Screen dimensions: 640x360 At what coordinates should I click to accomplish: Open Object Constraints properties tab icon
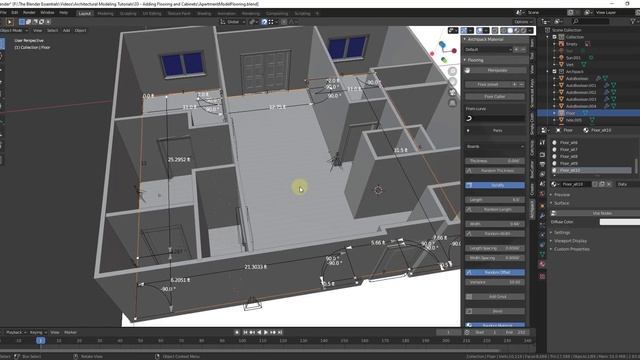click(x=542, y=245)
